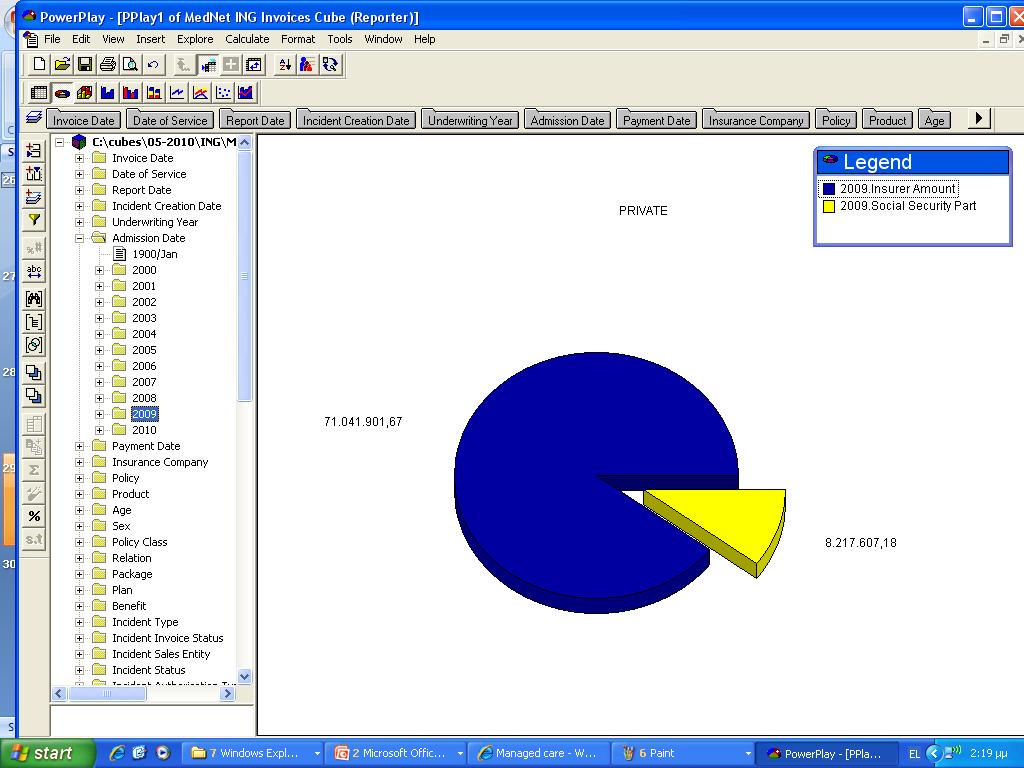Click yellow swatch for 2009.Social Security Part
This screenshot has height=768, width=1024.
pos(829,206)
